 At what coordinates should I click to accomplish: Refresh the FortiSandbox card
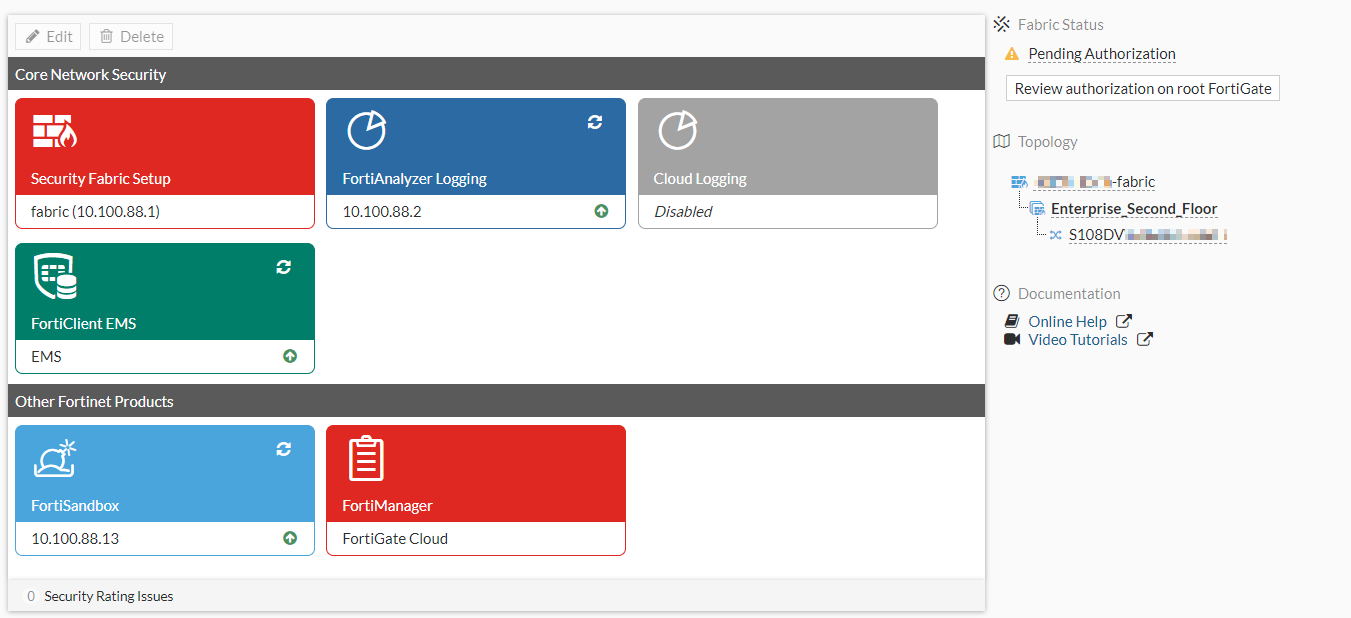click(x=284, y=449)
